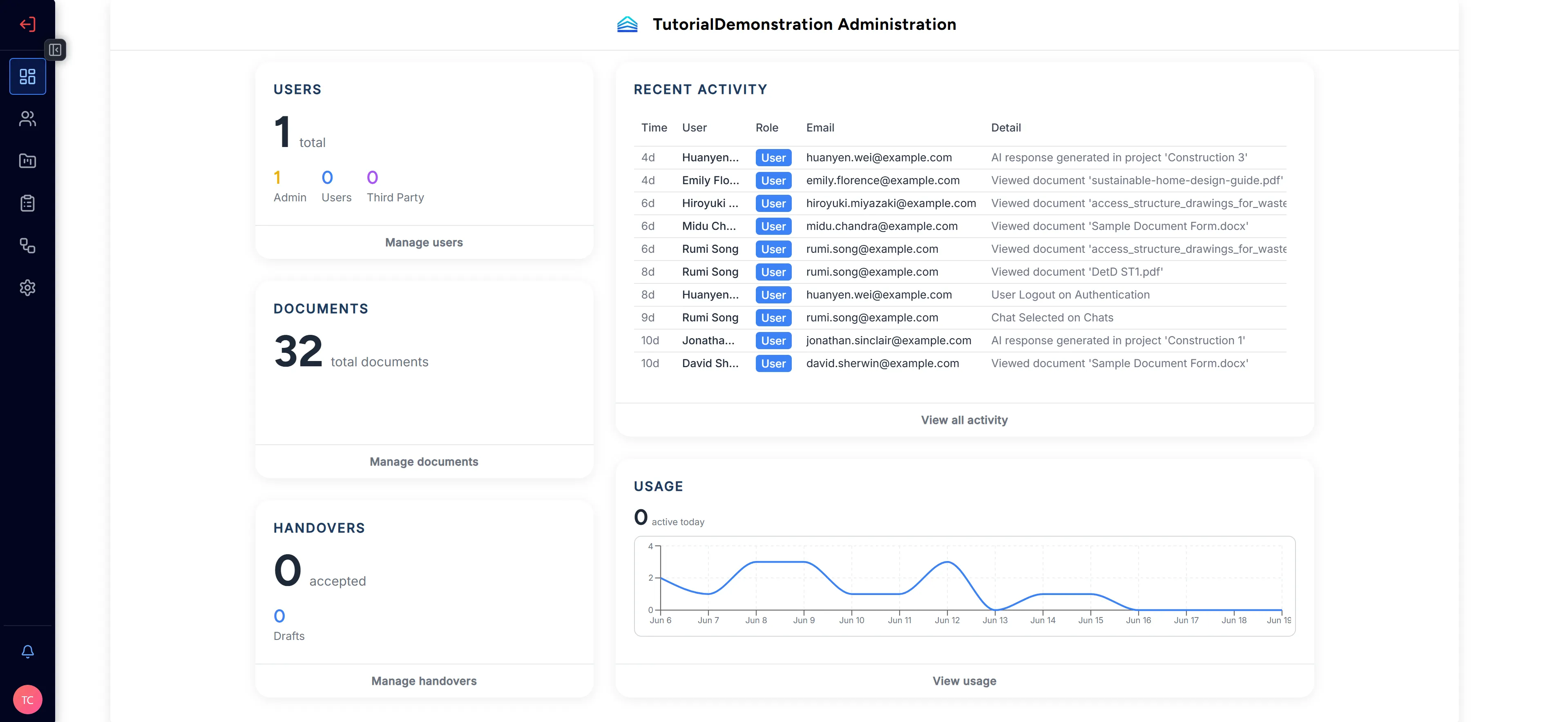Viewport: 1568px width, 722px height.
Task: Click the Admin count under Users
Action: pos(277,178)
